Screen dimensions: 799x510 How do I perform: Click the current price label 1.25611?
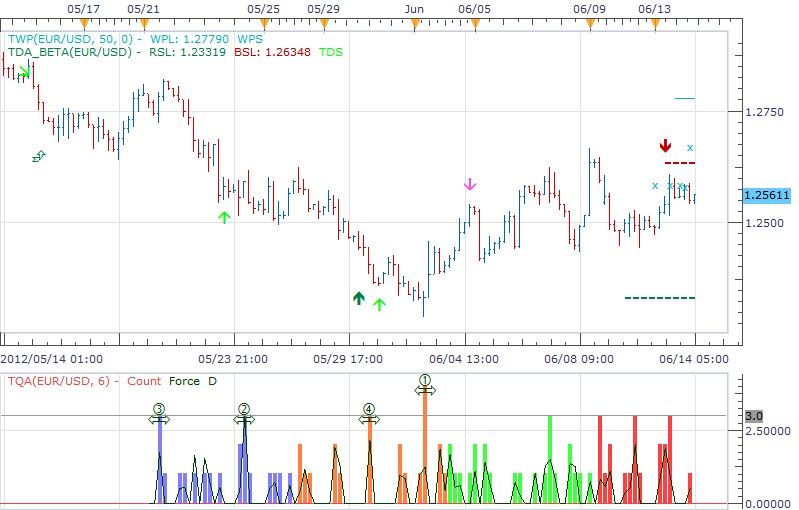pos(766,196)
